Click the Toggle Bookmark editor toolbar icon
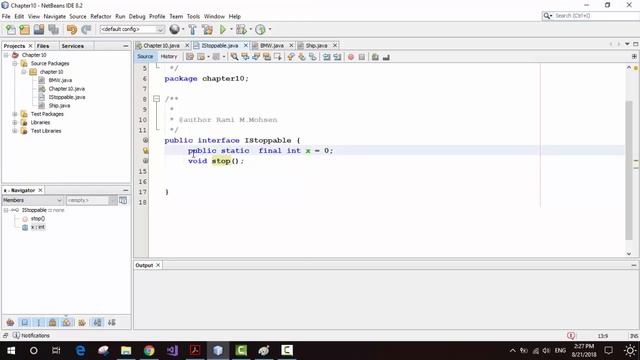The height and width of the screenshot is (360, 640). click(x=313, y=57)
